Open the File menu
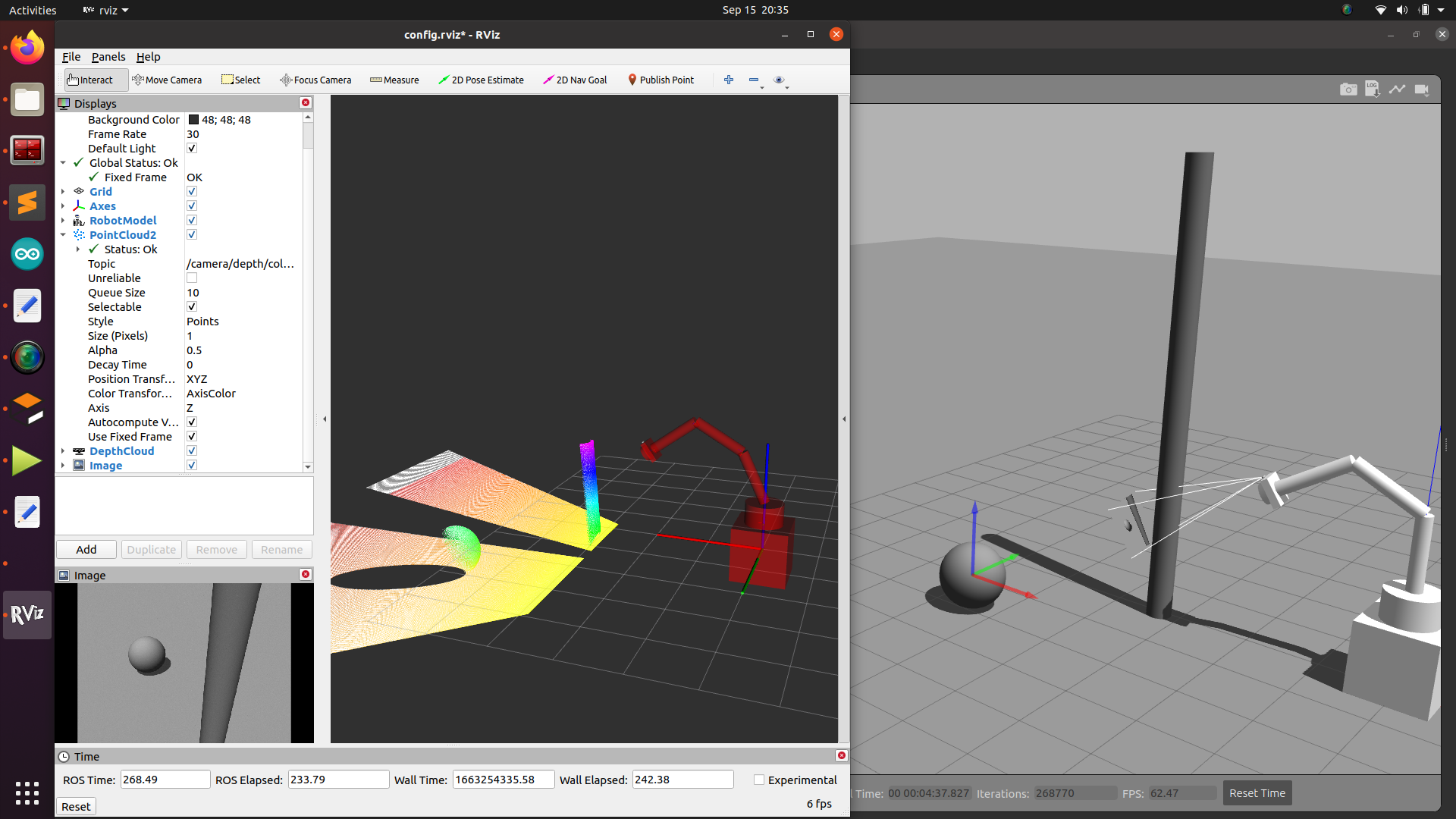The height and width of the screenshot is (819, 1456). click(x=71, y=57)
